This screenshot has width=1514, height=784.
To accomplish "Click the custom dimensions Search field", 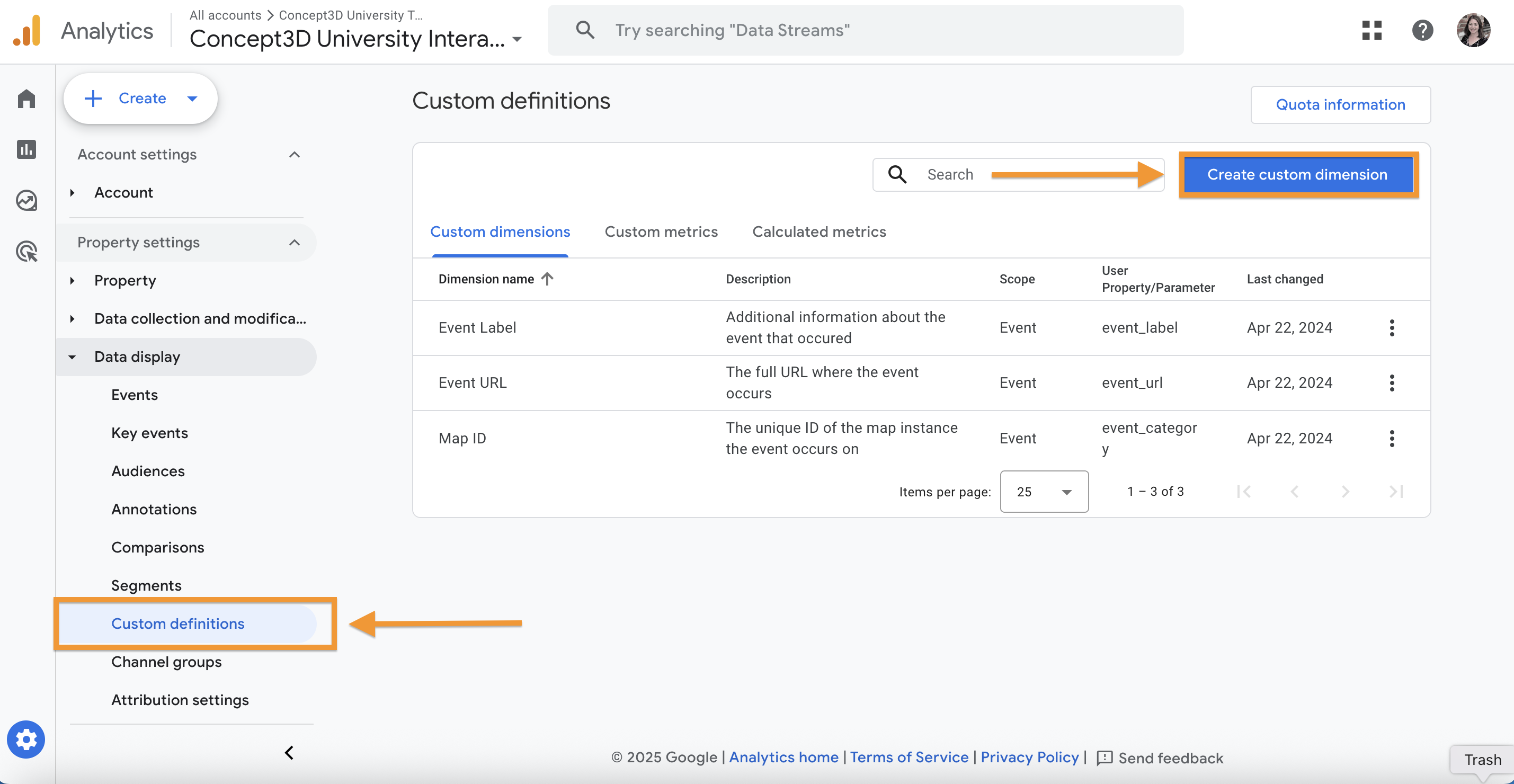I will (x=1018, y=175).
